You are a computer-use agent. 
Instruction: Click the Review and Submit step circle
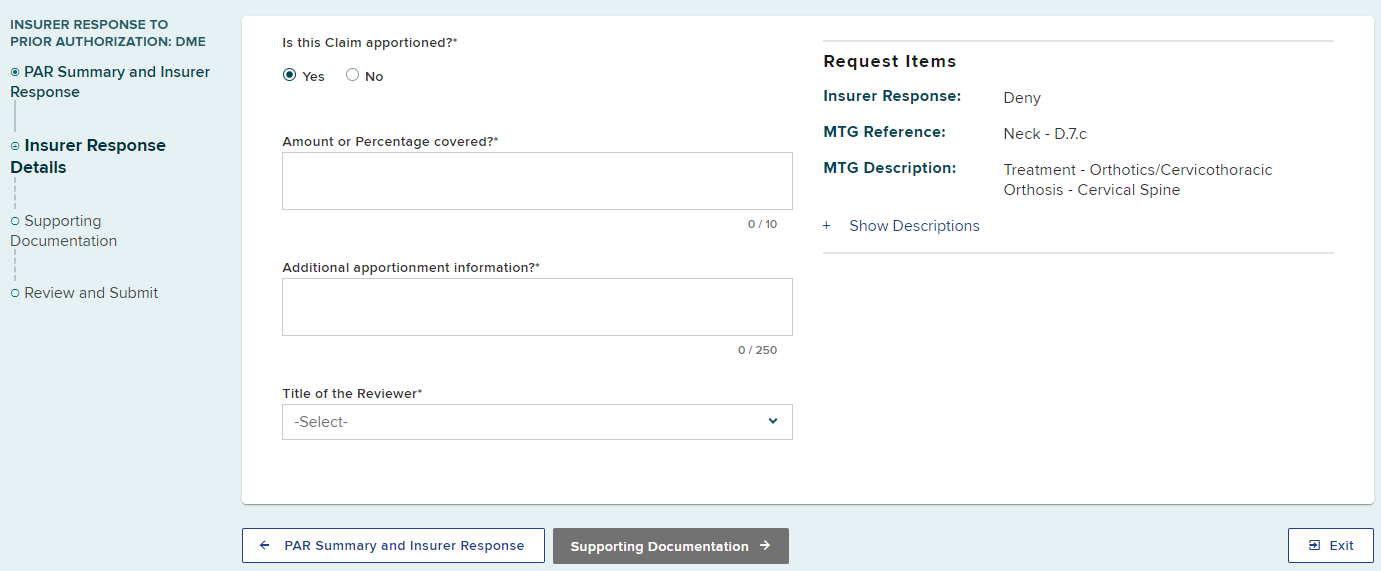pos(15,293)
